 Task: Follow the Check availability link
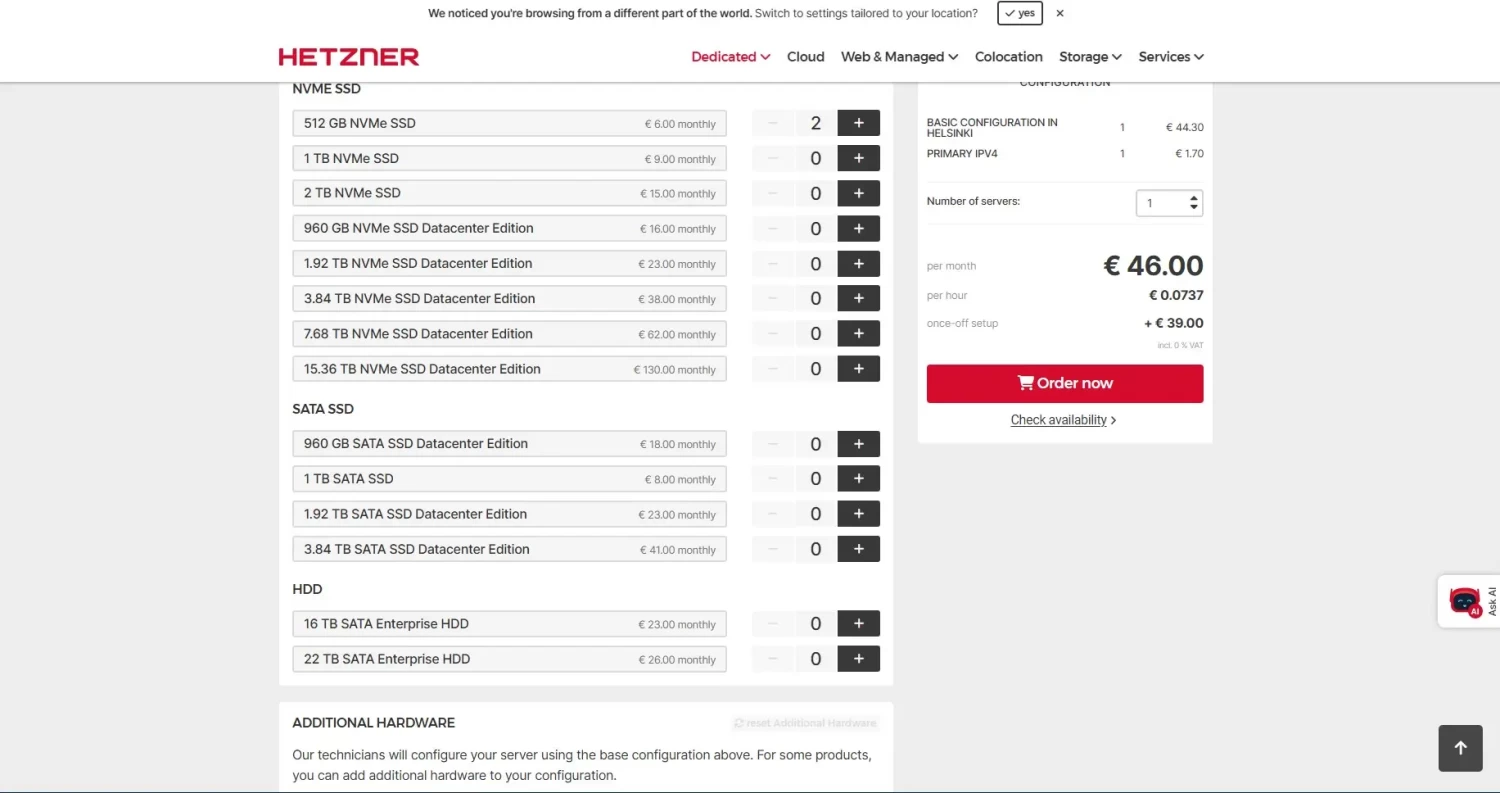[x=1063, y=420]
